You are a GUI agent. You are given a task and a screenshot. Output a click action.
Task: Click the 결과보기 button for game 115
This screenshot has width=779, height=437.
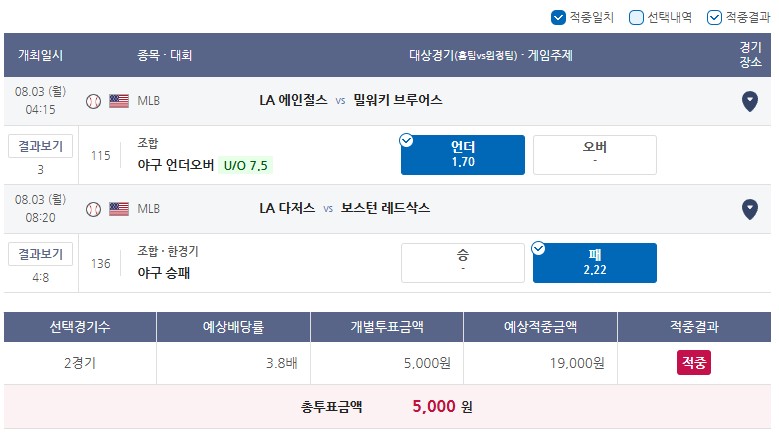[x=41, y=146]
